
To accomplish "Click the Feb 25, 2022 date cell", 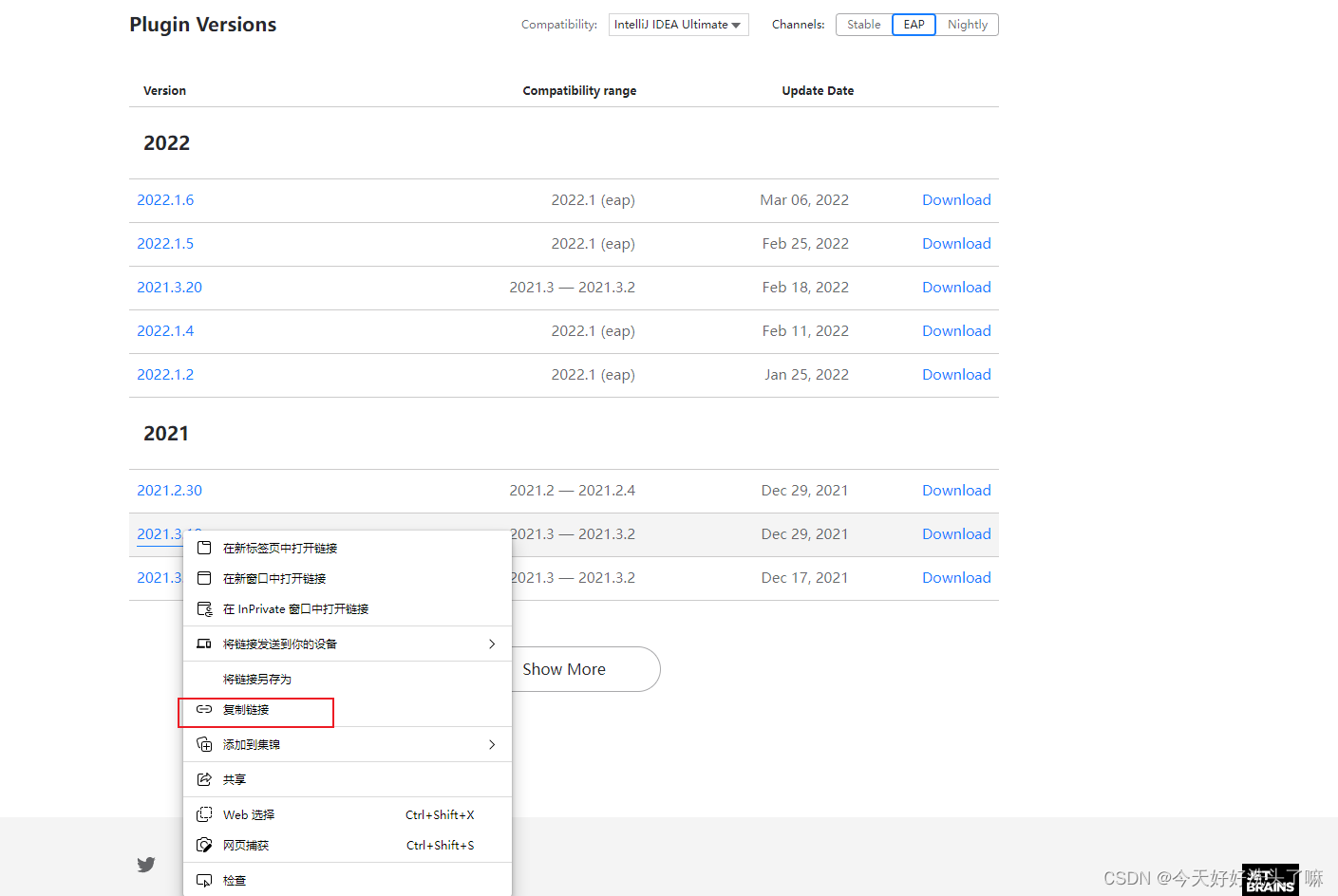I will click(805, 243).
